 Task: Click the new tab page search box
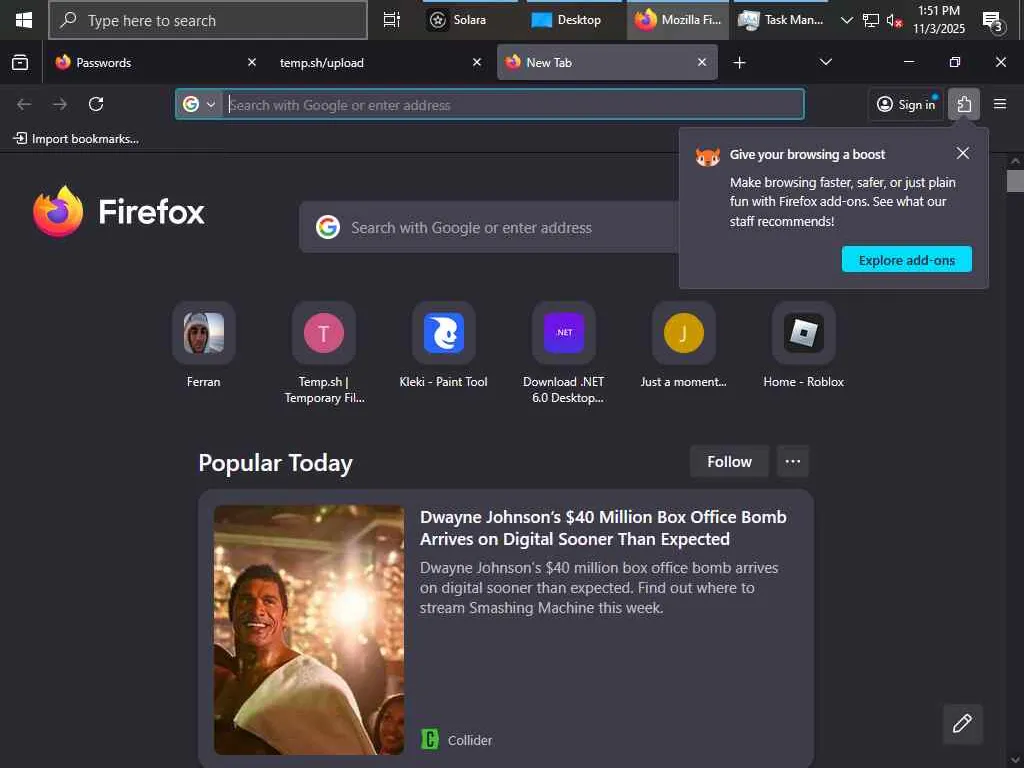click(x=490, y=227)
